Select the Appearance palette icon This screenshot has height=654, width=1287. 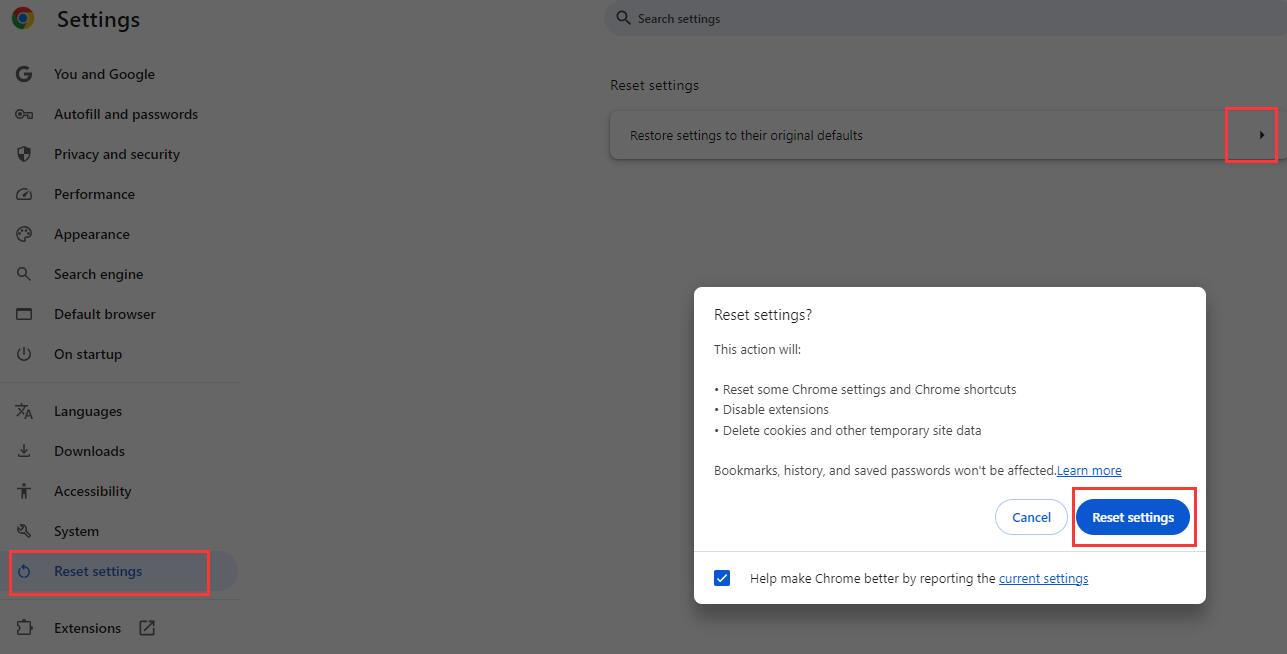23,233
